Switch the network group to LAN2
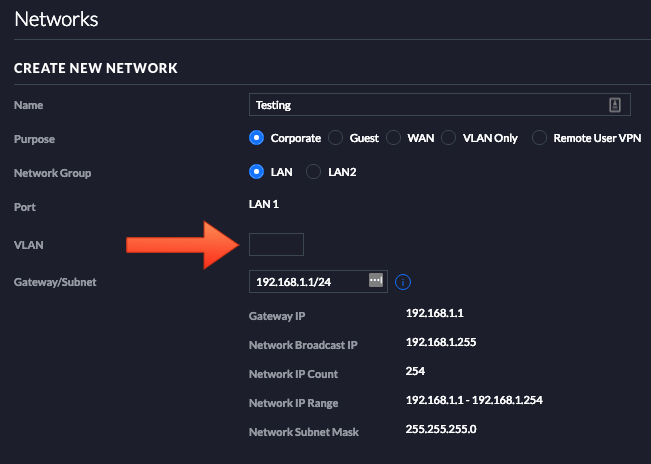 pyautogui.click(x=313, y=172)
